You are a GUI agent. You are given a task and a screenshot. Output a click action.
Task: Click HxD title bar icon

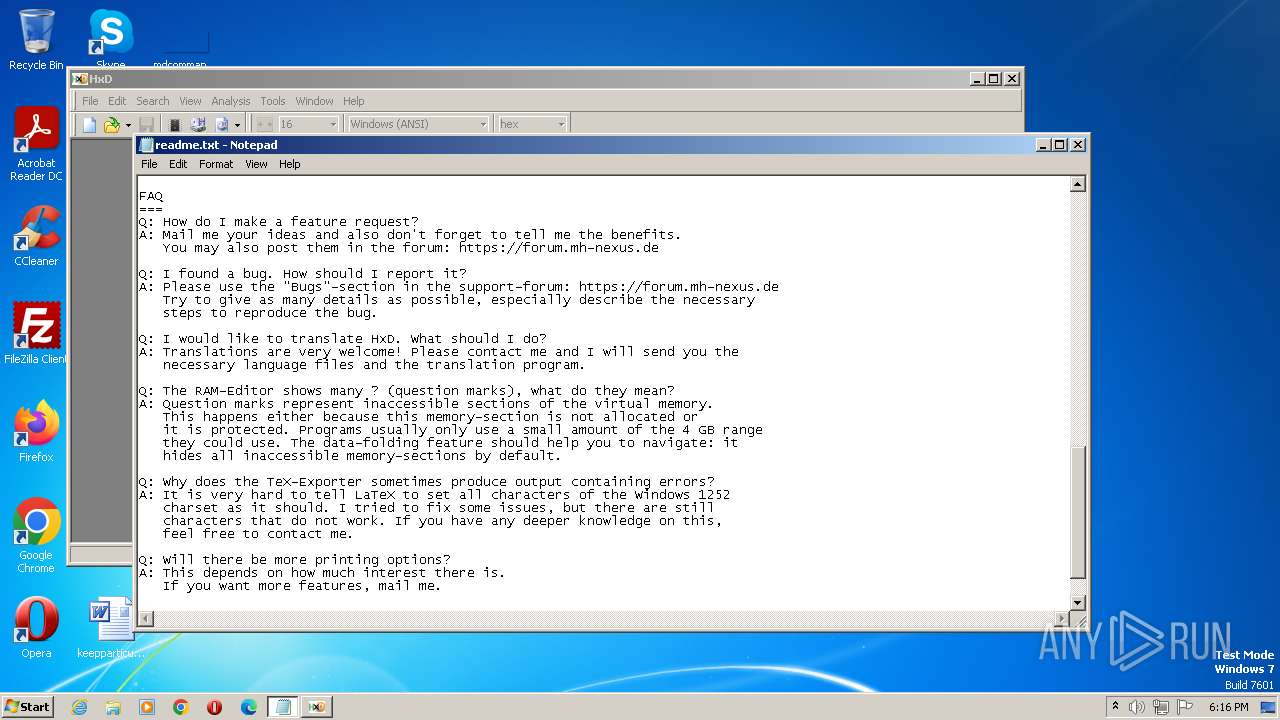tap(80, 79)
